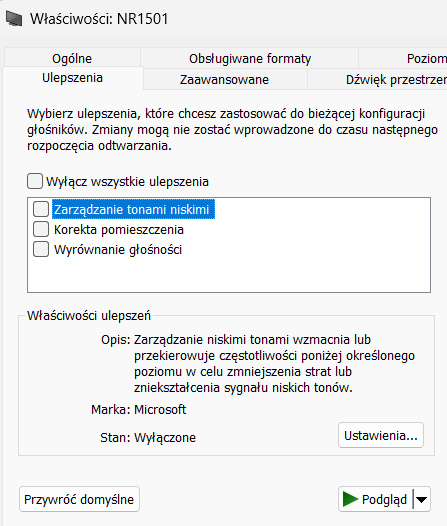This screenshot has height=526, width=447.
Task: Select Zarządzanie tonami niskimi list entry
Action: coord(133,209)
